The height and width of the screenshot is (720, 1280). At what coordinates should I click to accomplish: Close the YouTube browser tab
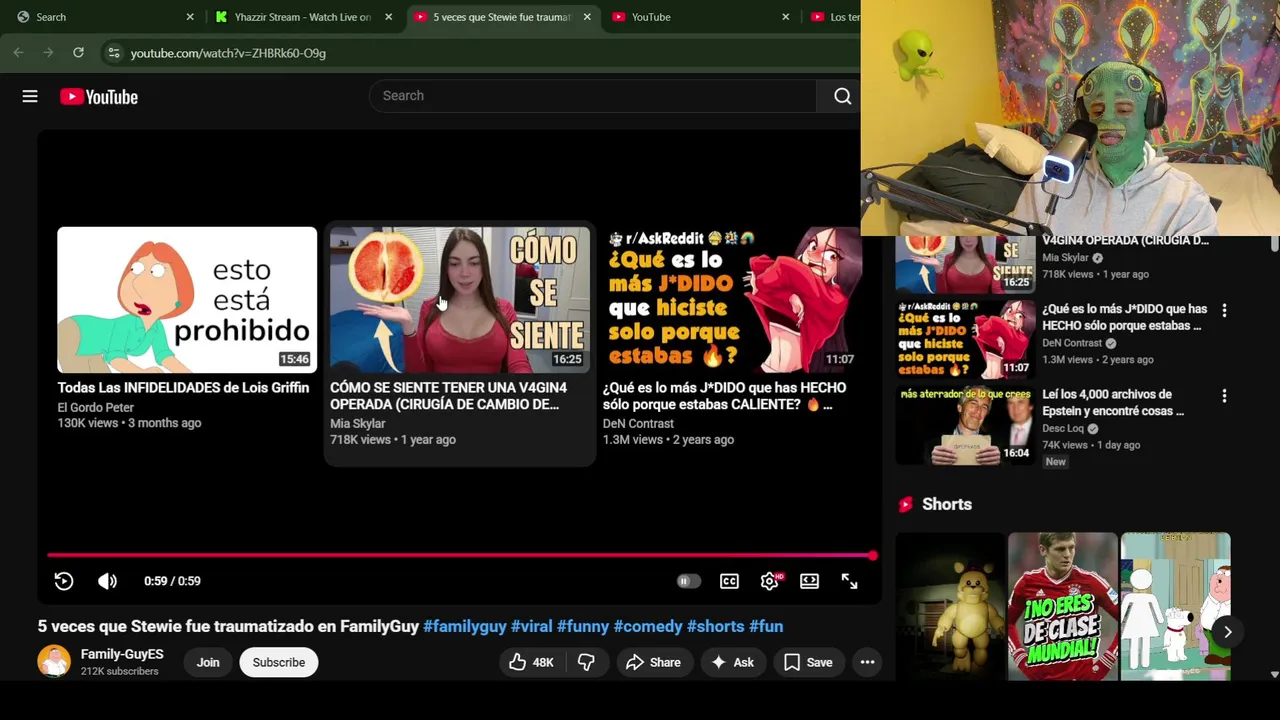pos(785,17)
